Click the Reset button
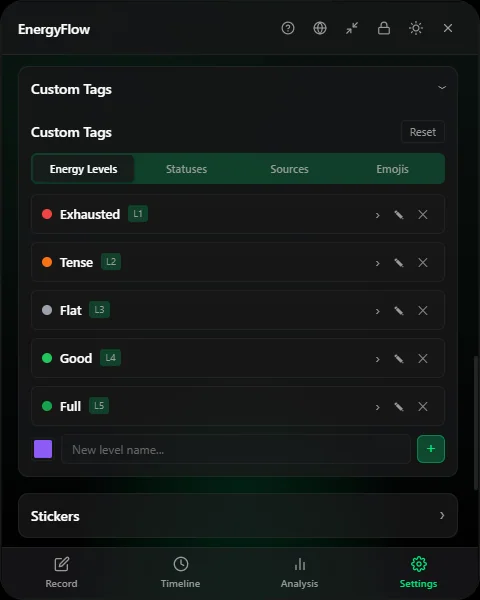480x600 pixels. point(423,132)
